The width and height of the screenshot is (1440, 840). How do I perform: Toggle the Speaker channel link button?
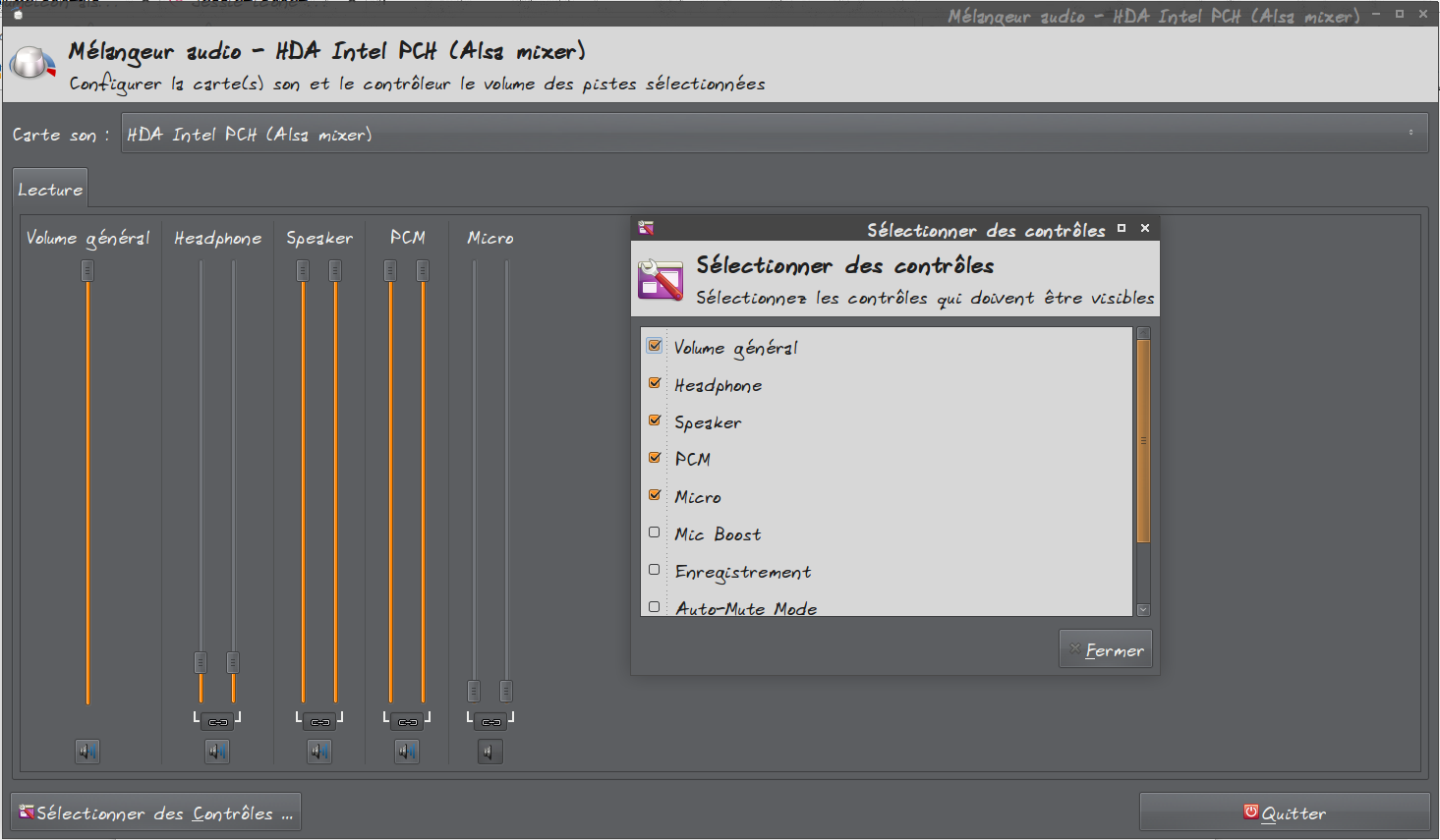319,721
